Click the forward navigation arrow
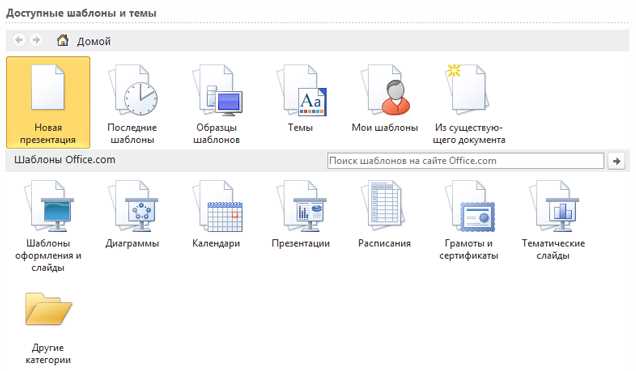636x371 pixels. coord(36,40)
